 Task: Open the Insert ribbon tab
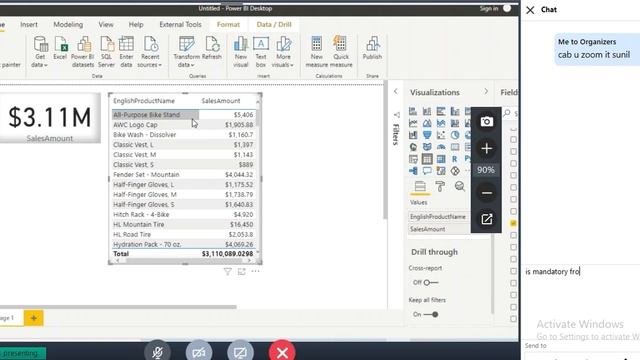29,24
